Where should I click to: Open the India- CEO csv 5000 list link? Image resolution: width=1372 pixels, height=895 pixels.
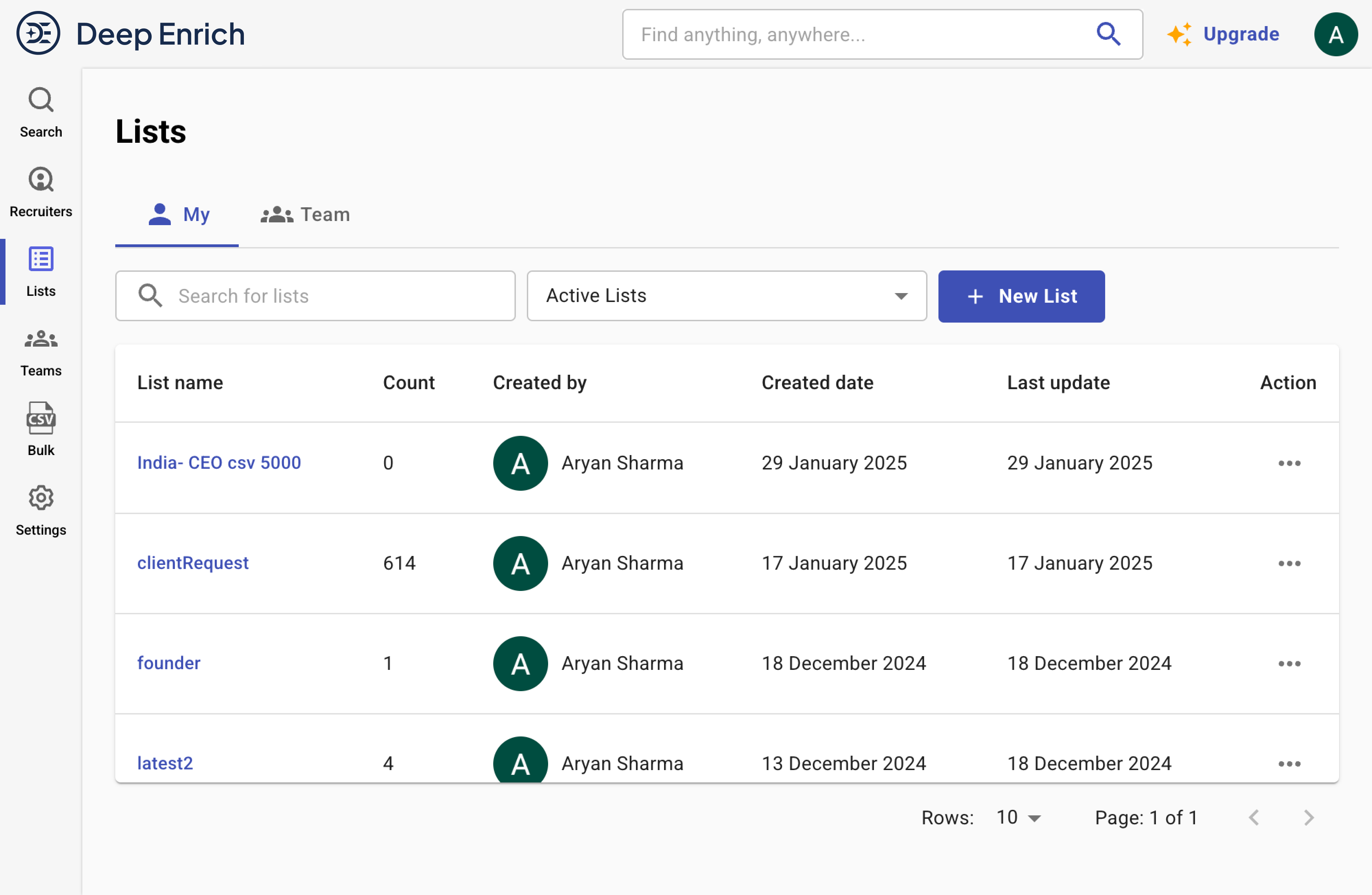(x=218, y=463)
